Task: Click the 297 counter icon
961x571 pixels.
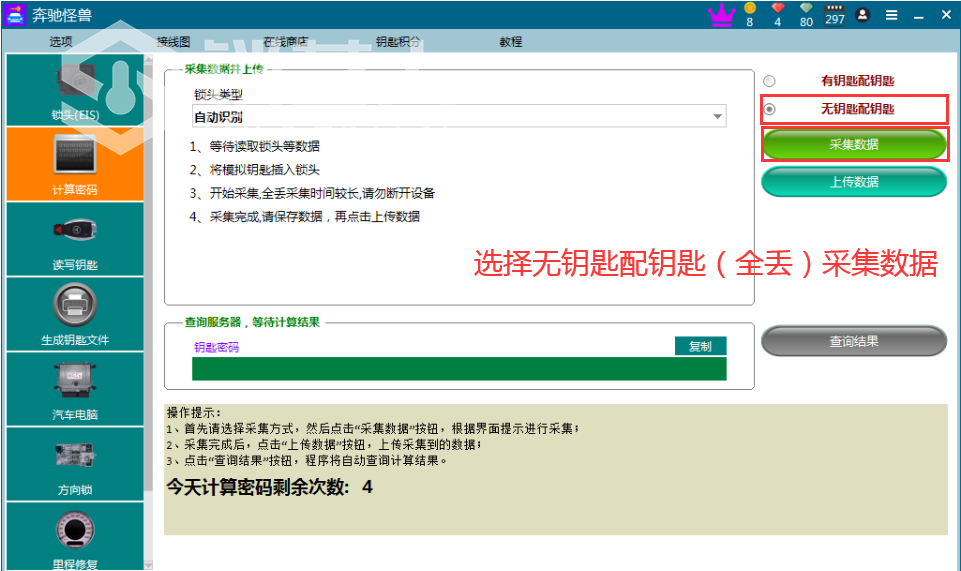Action: click(x=835, y=15)
